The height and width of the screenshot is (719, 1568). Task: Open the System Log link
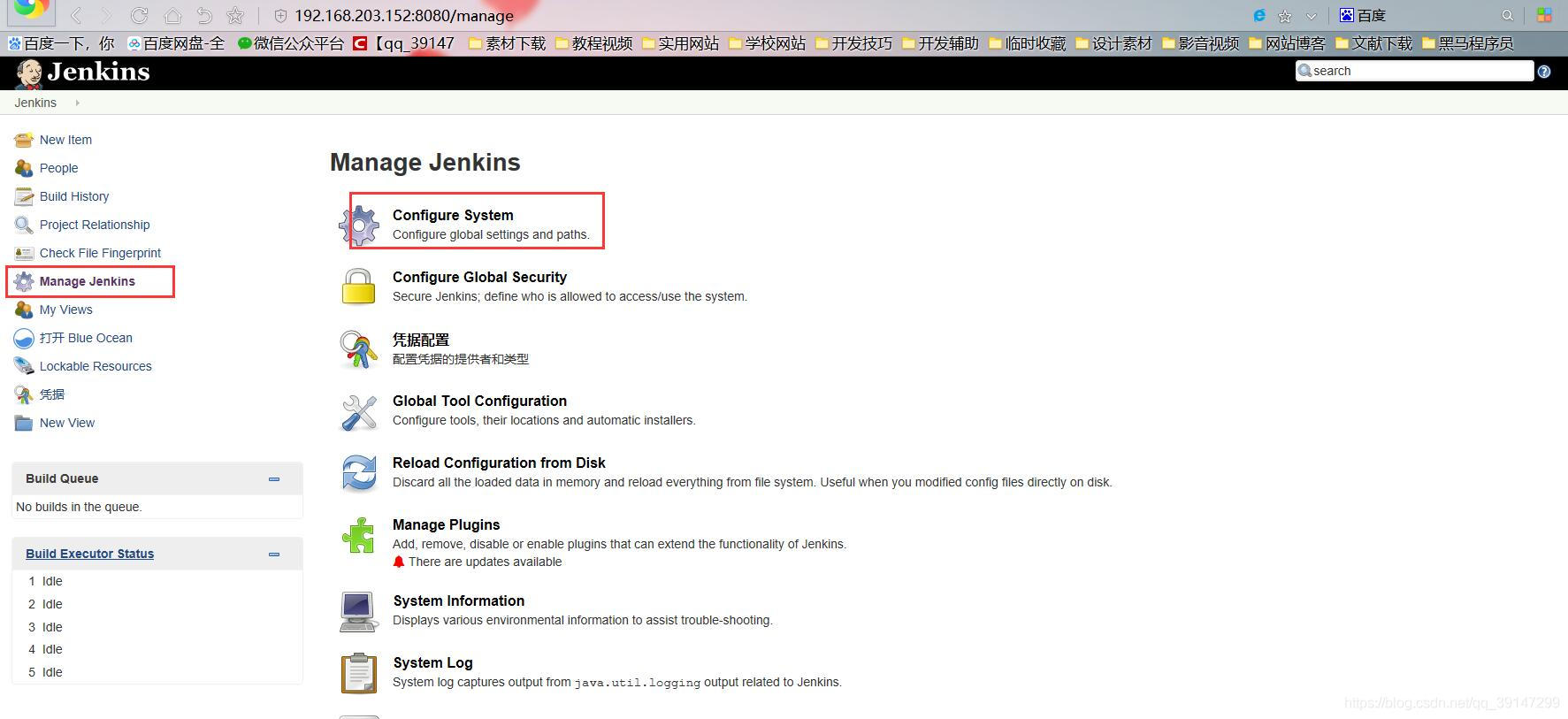click(x=432, y=662)
